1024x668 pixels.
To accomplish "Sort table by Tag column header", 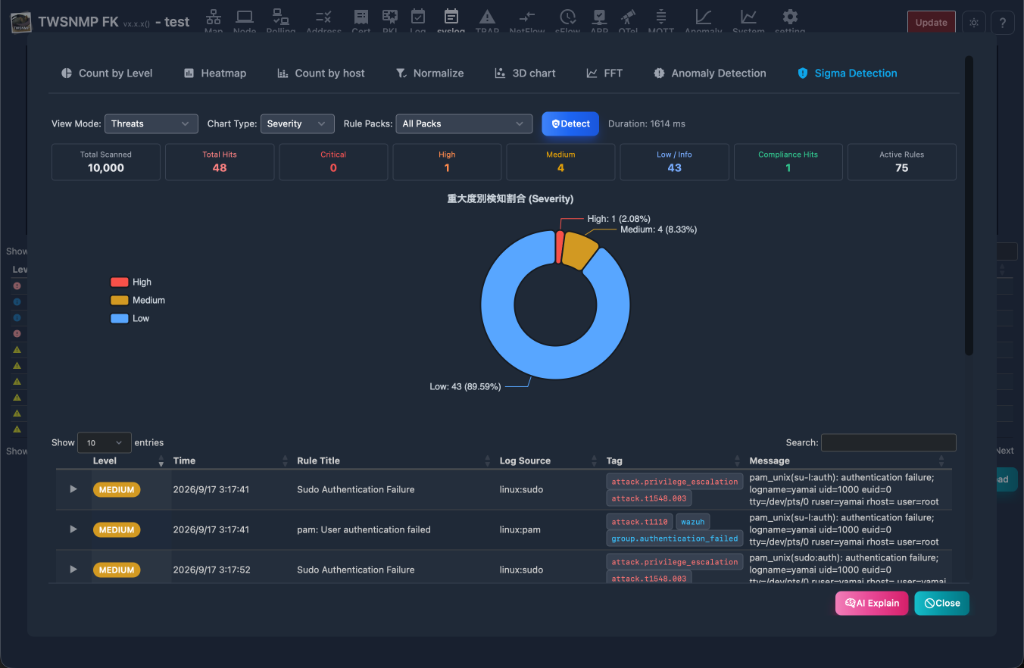I will (673, 461).
